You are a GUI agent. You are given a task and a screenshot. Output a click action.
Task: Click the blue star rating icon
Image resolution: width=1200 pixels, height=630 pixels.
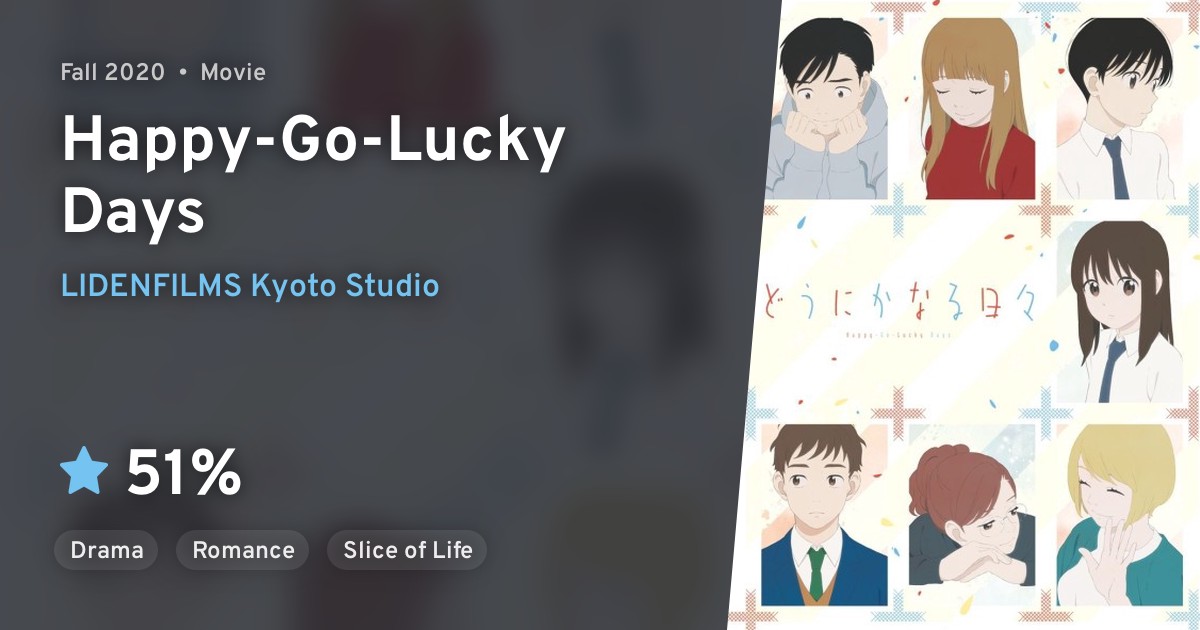(x=84, y=471)
